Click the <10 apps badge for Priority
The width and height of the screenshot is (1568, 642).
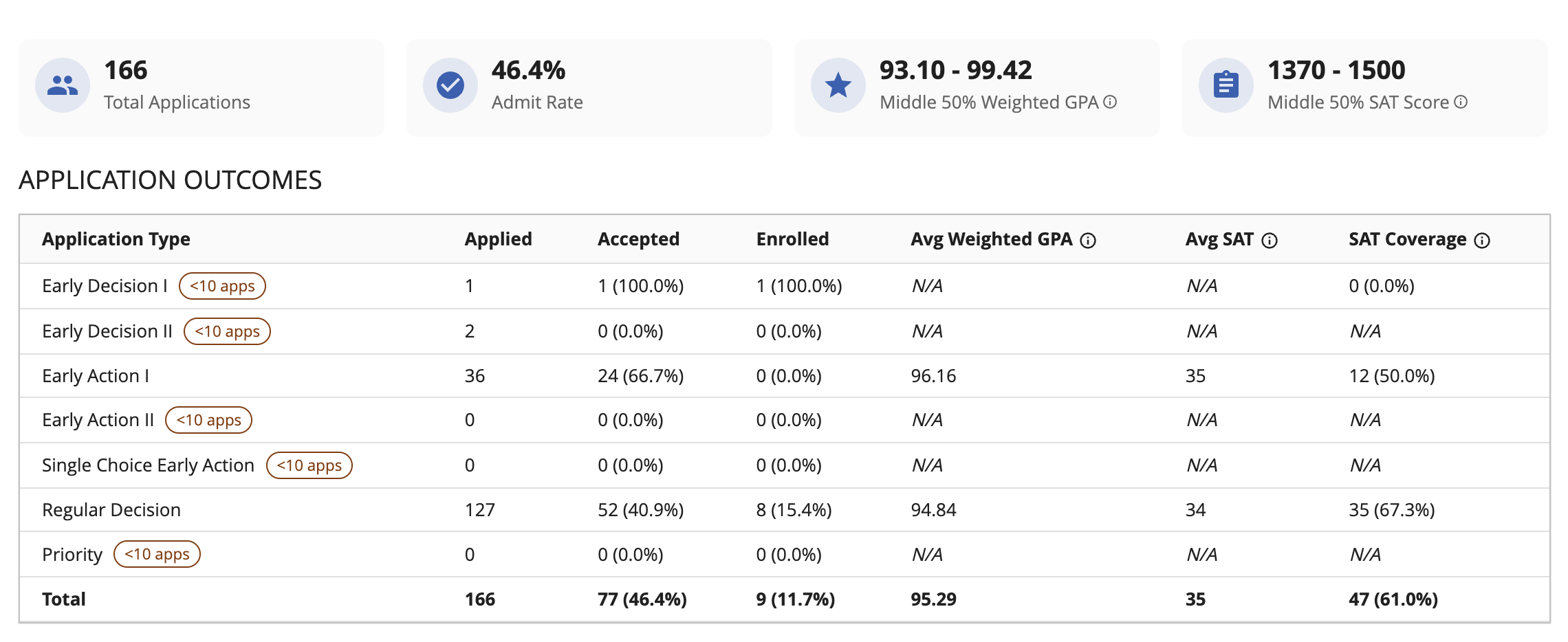[157, 554]
